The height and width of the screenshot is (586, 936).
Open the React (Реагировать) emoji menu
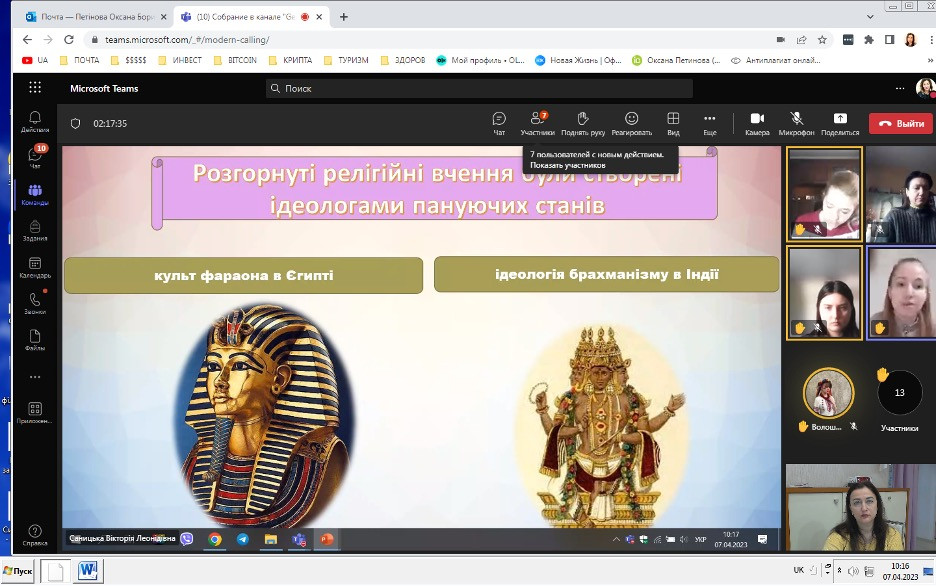coord(632,124)
